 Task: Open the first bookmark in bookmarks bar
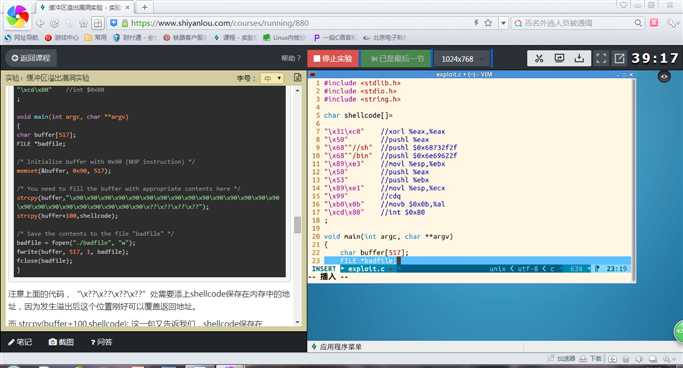click(21, 37)
